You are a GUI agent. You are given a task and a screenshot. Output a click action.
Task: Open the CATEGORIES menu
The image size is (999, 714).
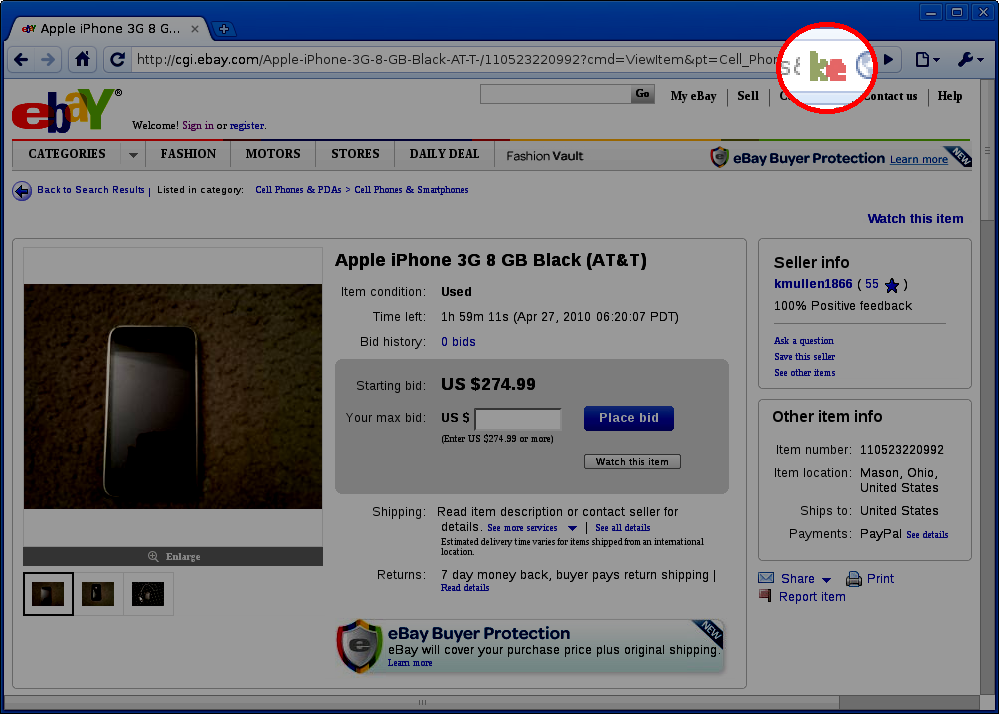click(67, 154)
